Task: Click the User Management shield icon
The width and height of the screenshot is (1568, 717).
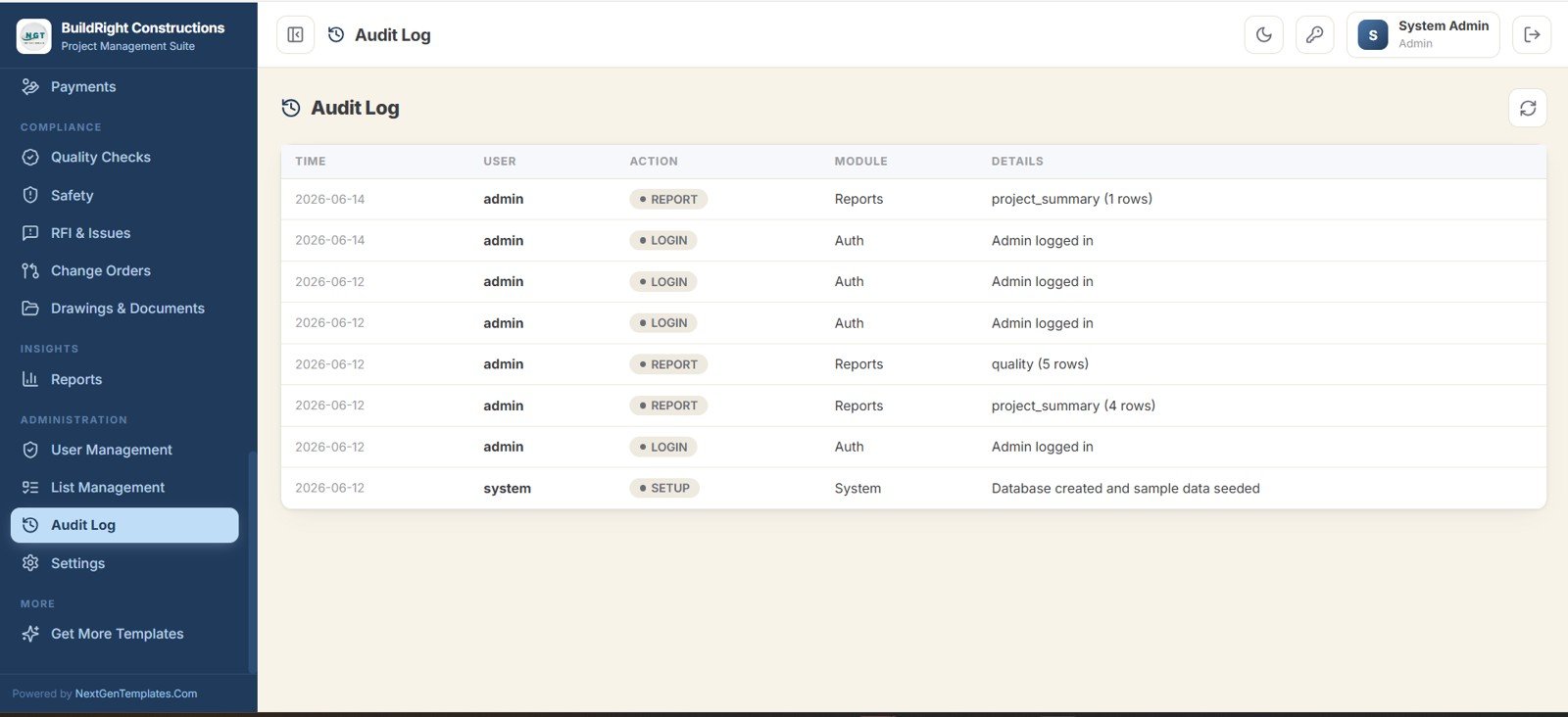Action: click(30, 450)
